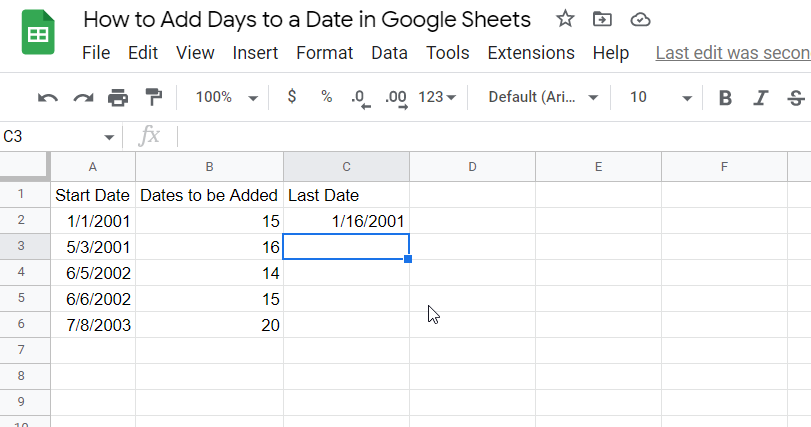Viewport: 811px width, 427px height.
Task: Open the Extensions menu
Action: click(531, 53)
